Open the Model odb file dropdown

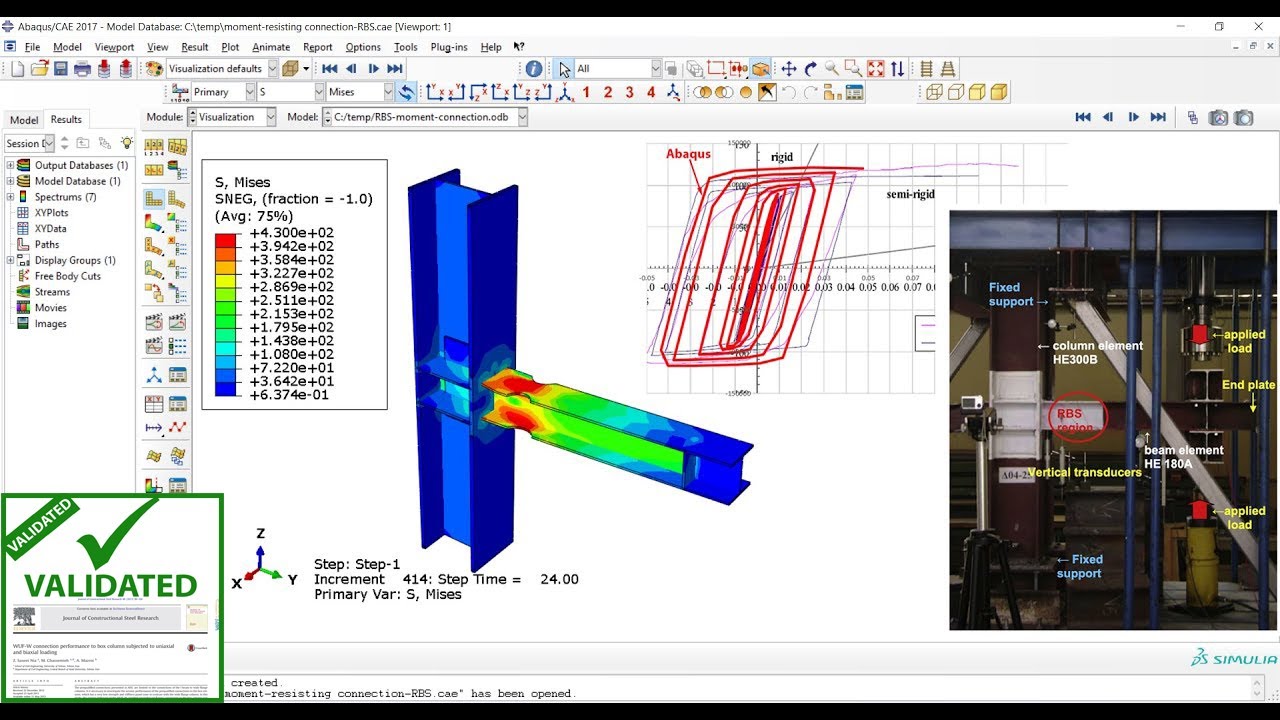[x=425, y=117]
